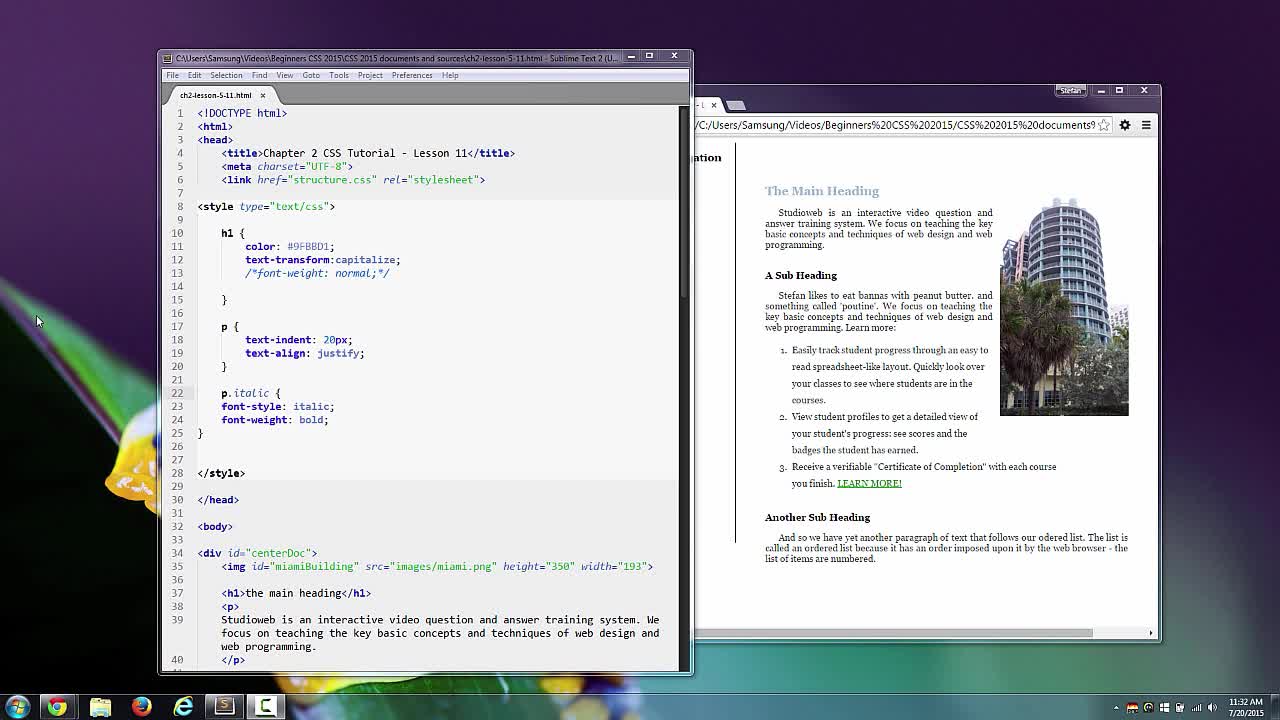Close the Sublime Text window
The width and height of the screenshot is (1280, 720).
[x=674, y=56]
